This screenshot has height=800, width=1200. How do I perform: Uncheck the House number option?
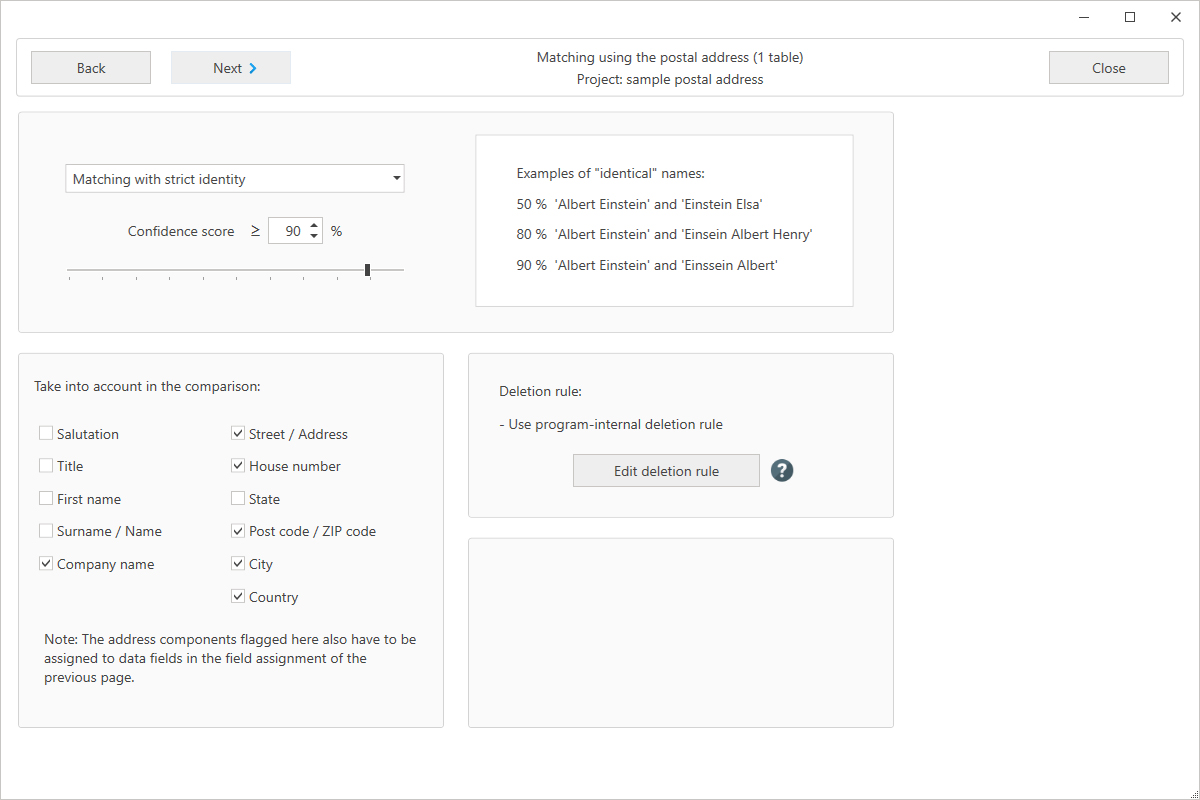237,465
